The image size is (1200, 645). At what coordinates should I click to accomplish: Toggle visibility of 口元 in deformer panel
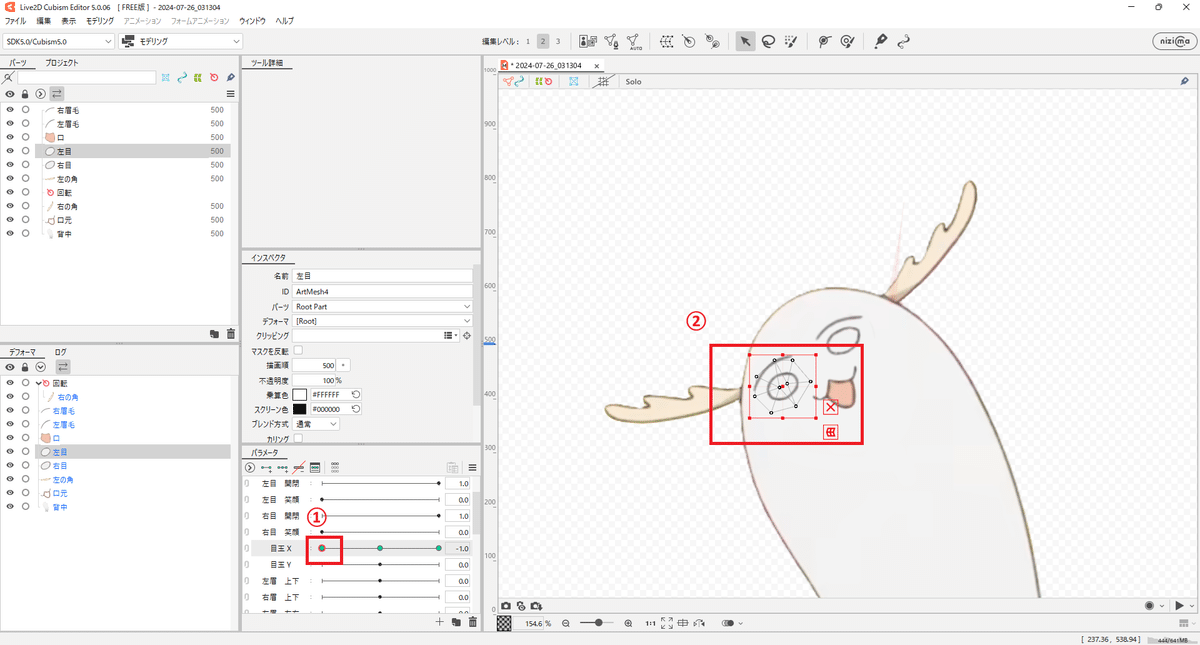click(10, 493)
